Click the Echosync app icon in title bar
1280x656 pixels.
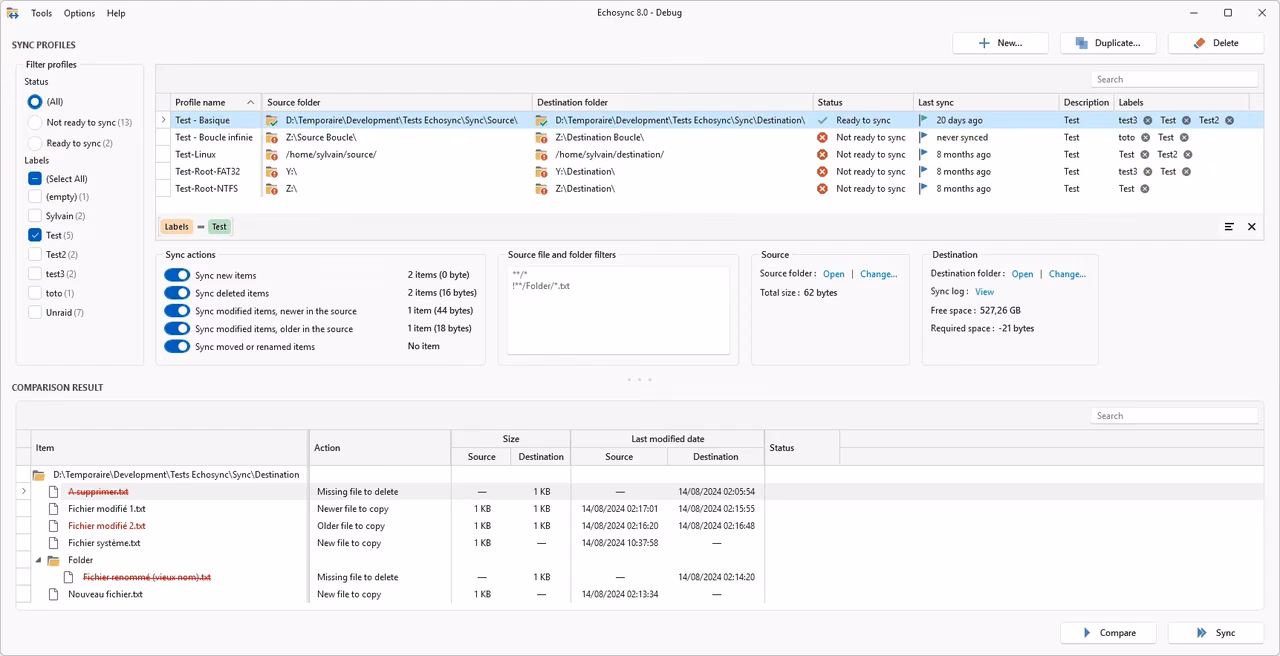pos(13,13)
